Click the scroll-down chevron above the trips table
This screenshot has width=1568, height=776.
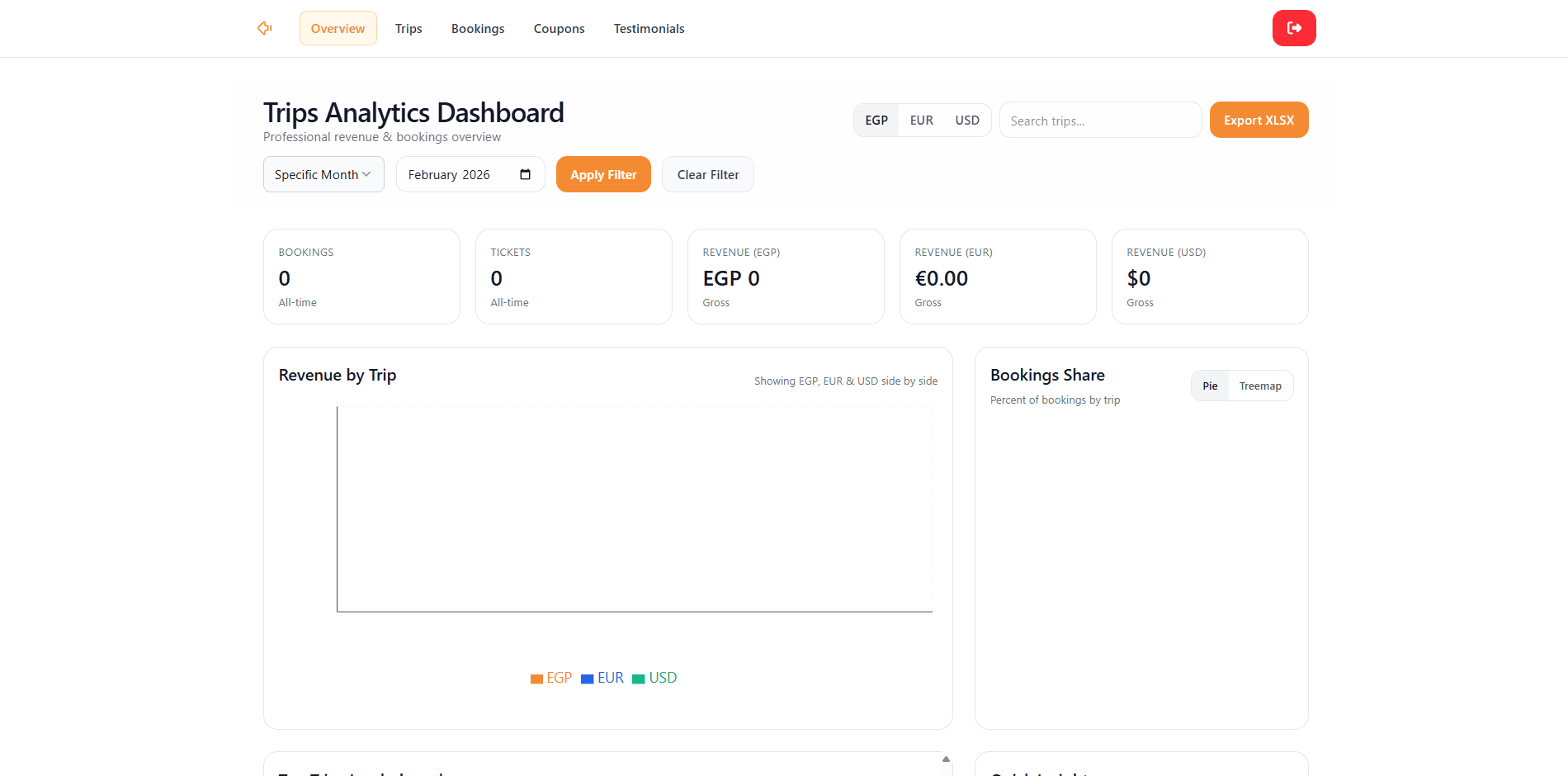(x=946, y=760)
